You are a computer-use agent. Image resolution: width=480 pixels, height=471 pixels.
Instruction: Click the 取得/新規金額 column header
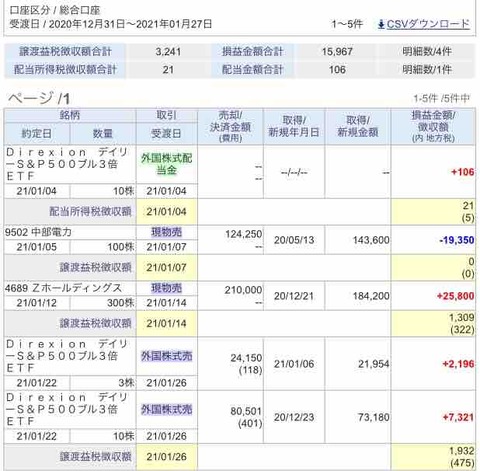click(358, 127)
